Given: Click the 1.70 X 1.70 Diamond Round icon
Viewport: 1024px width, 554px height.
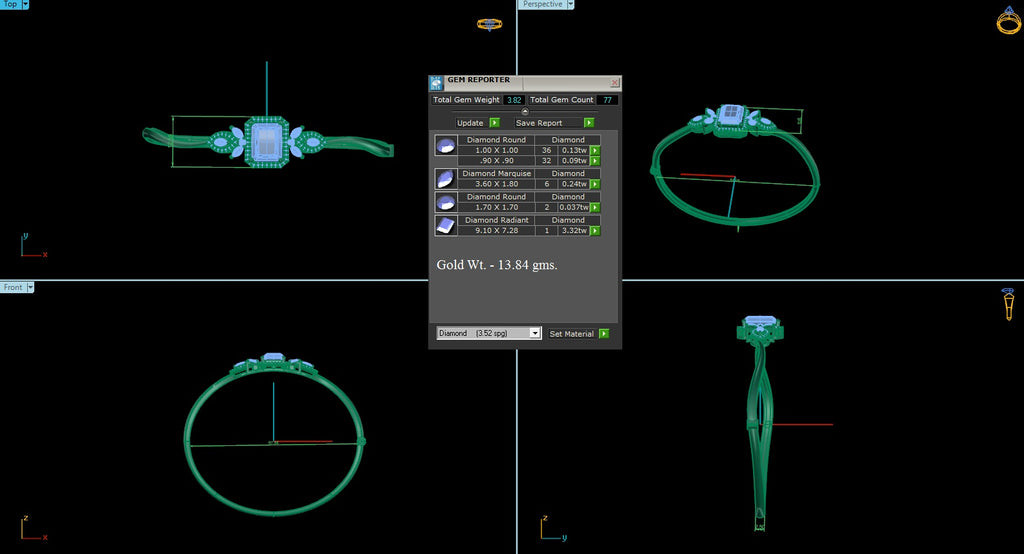Looking at the screenshot, I should [x=446, y=202].
